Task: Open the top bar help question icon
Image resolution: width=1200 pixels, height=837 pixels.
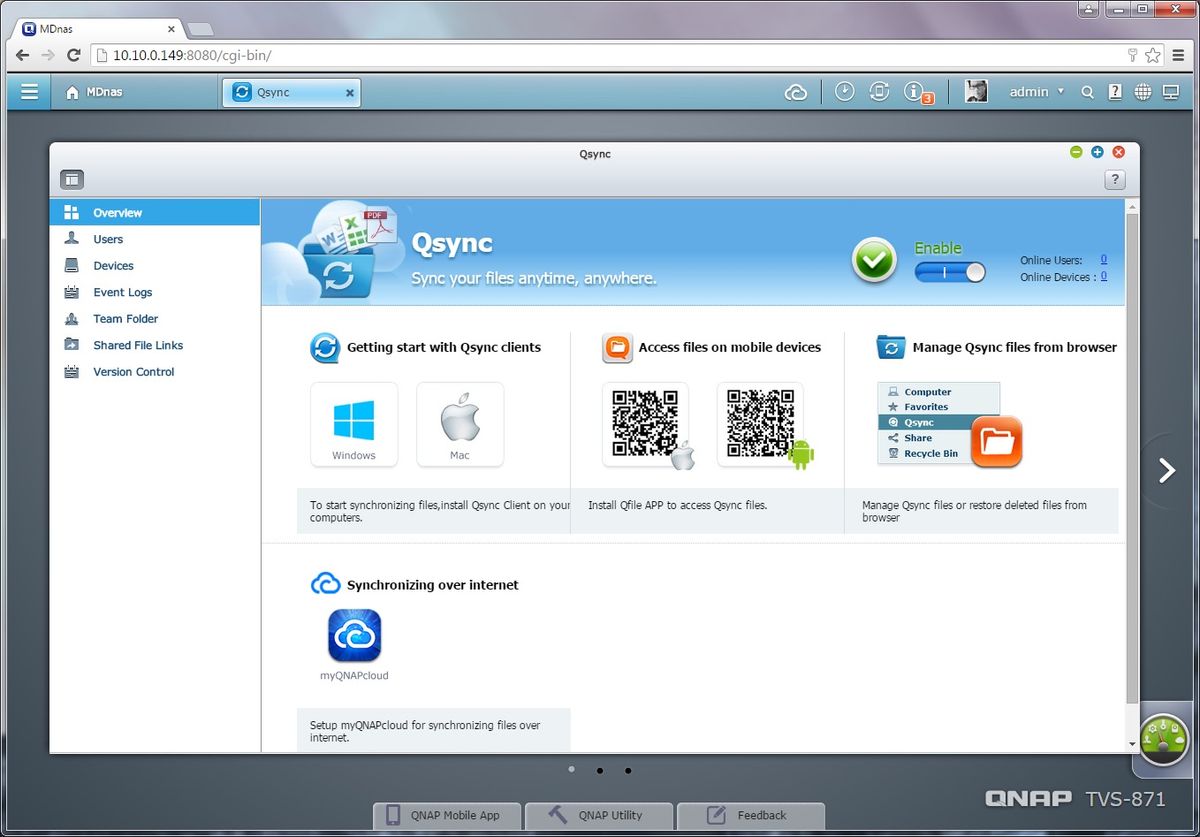Action: pos(1115,92)
